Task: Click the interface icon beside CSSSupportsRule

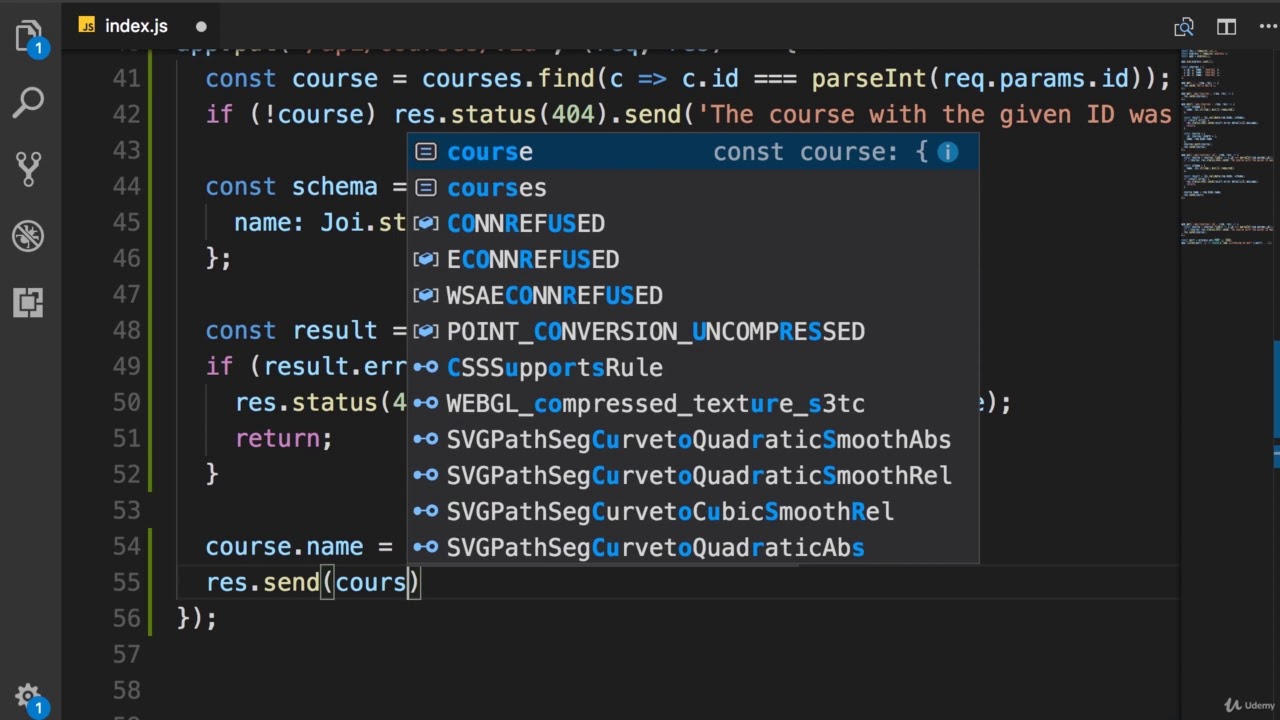Action: tap(426, 368)
